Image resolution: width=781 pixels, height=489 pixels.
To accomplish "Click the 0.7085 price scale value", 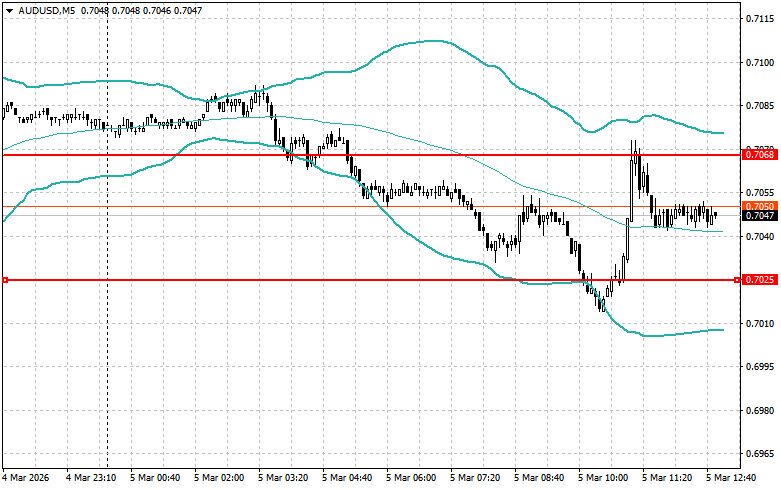I will [x=760, y=106].
